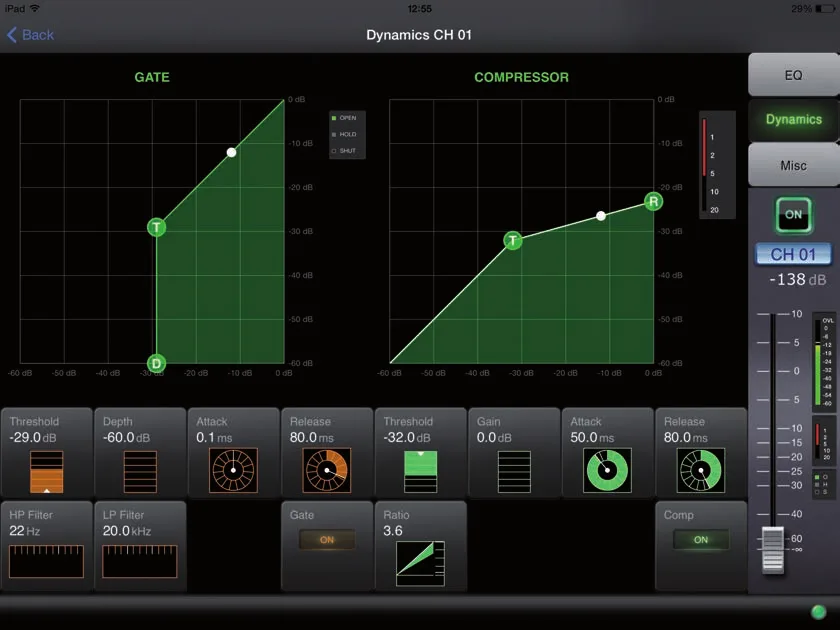Select the R ratio handle on the Compressor graph

[x=653, y=201]
